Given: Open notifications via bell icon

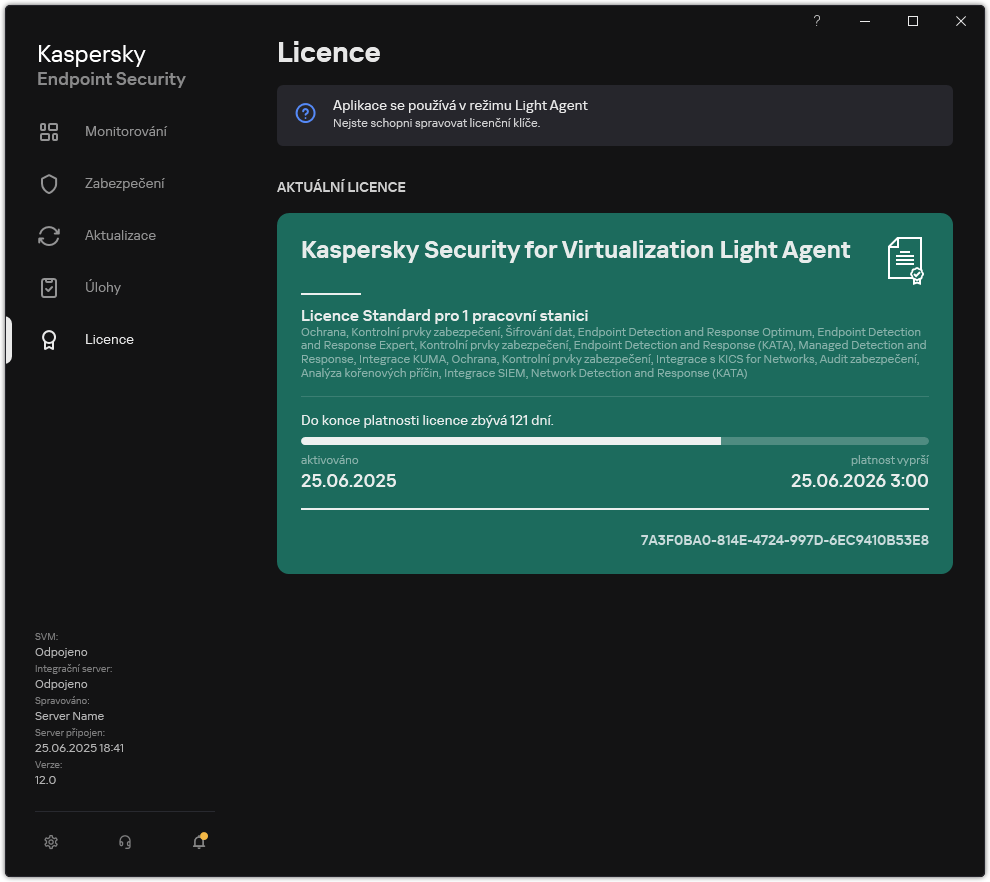Looking at the screenshot, I should pos(199,842).
